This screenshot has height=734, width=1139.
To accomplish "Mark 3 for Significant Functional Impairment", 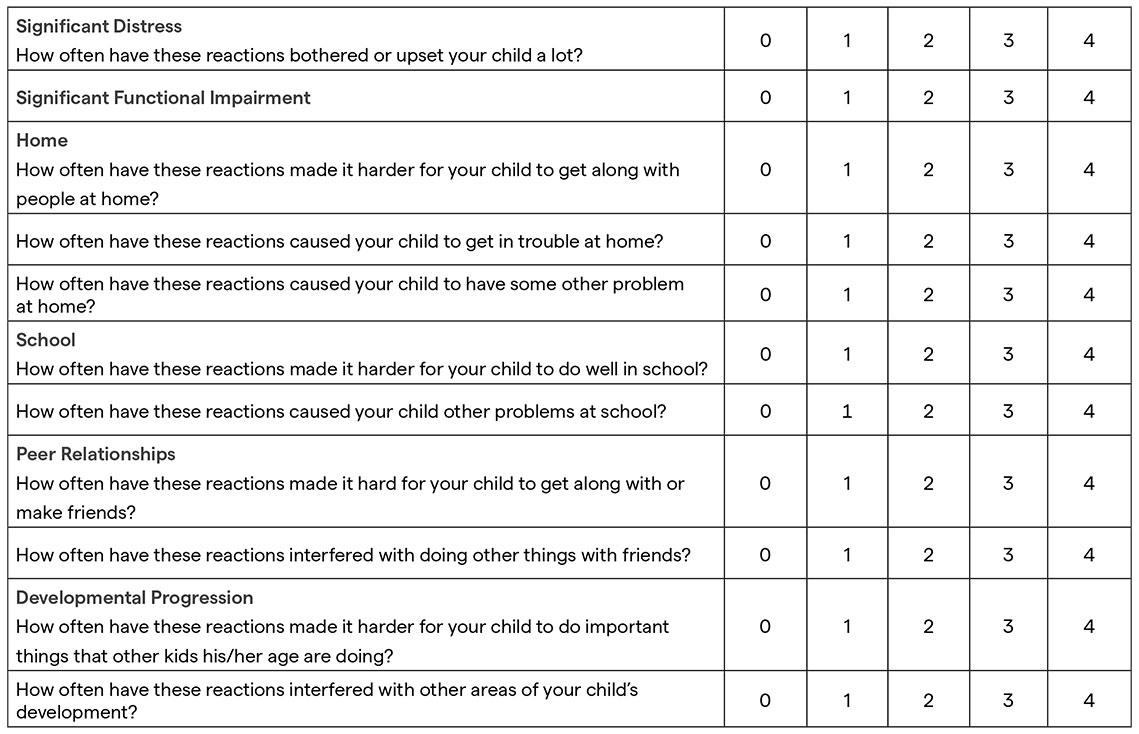I will coord(1008,98).
